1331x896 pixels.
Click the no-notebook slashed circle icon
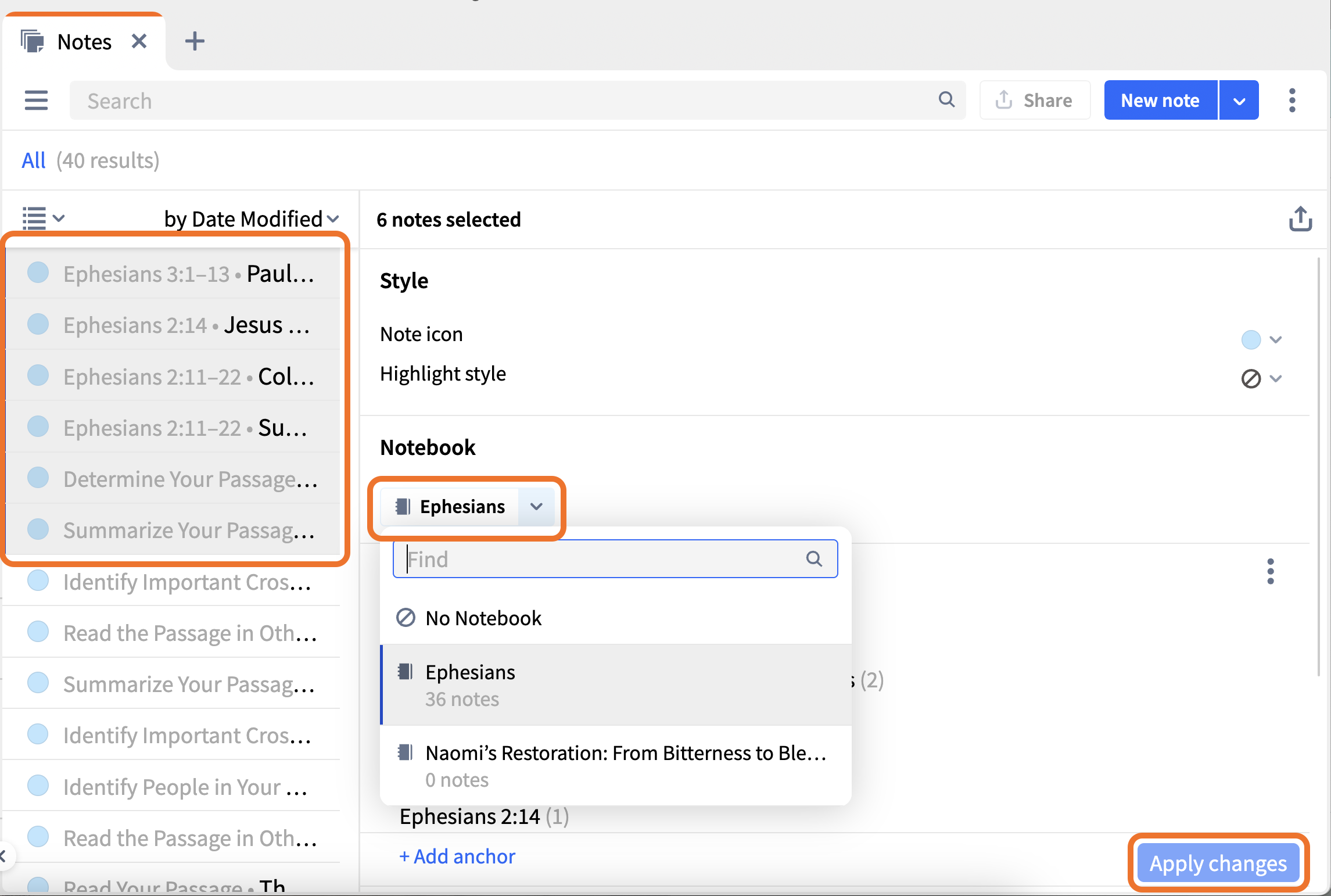click(x=405, y=618)
